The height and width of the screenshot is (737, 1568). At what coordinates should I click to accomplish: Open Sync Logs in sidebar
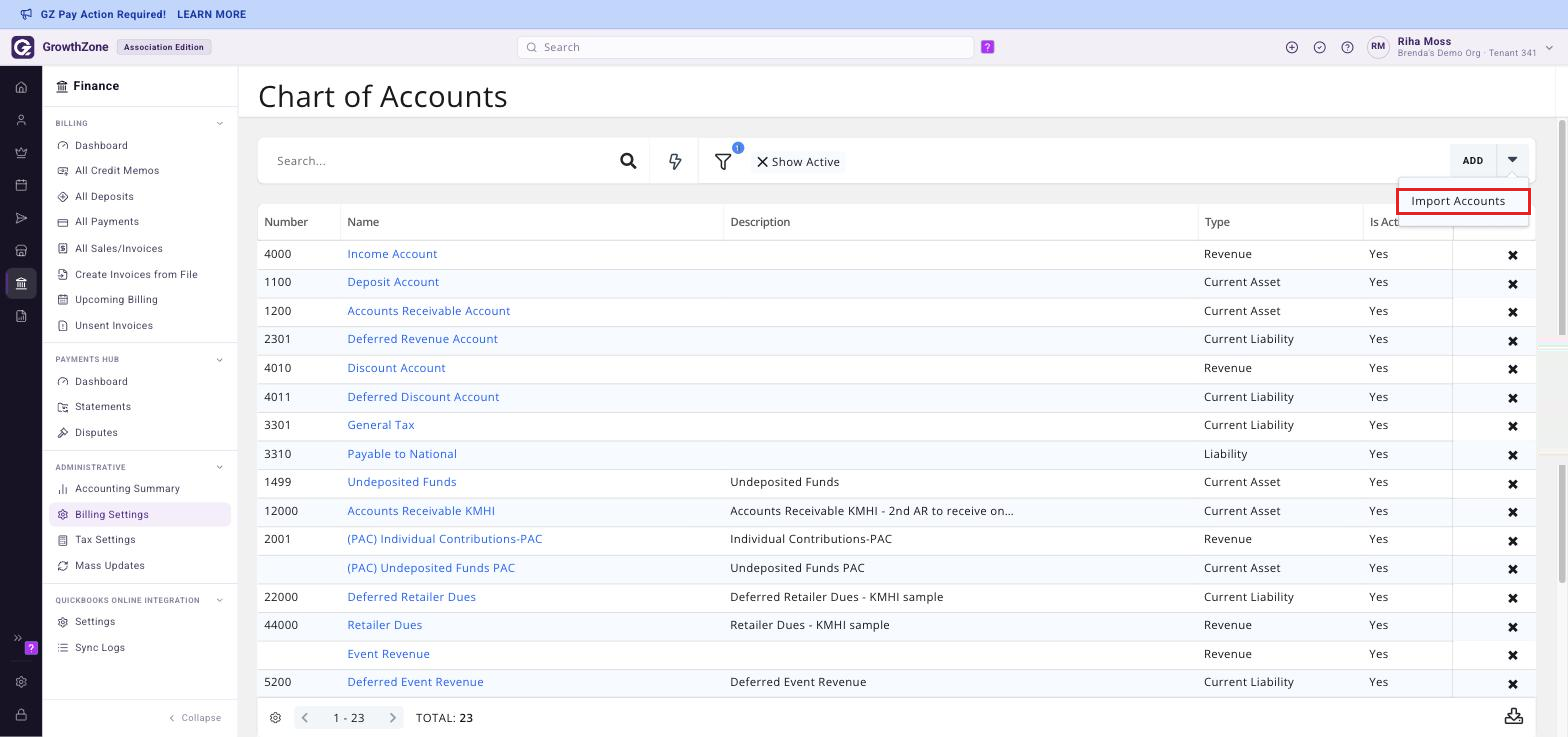100,648
